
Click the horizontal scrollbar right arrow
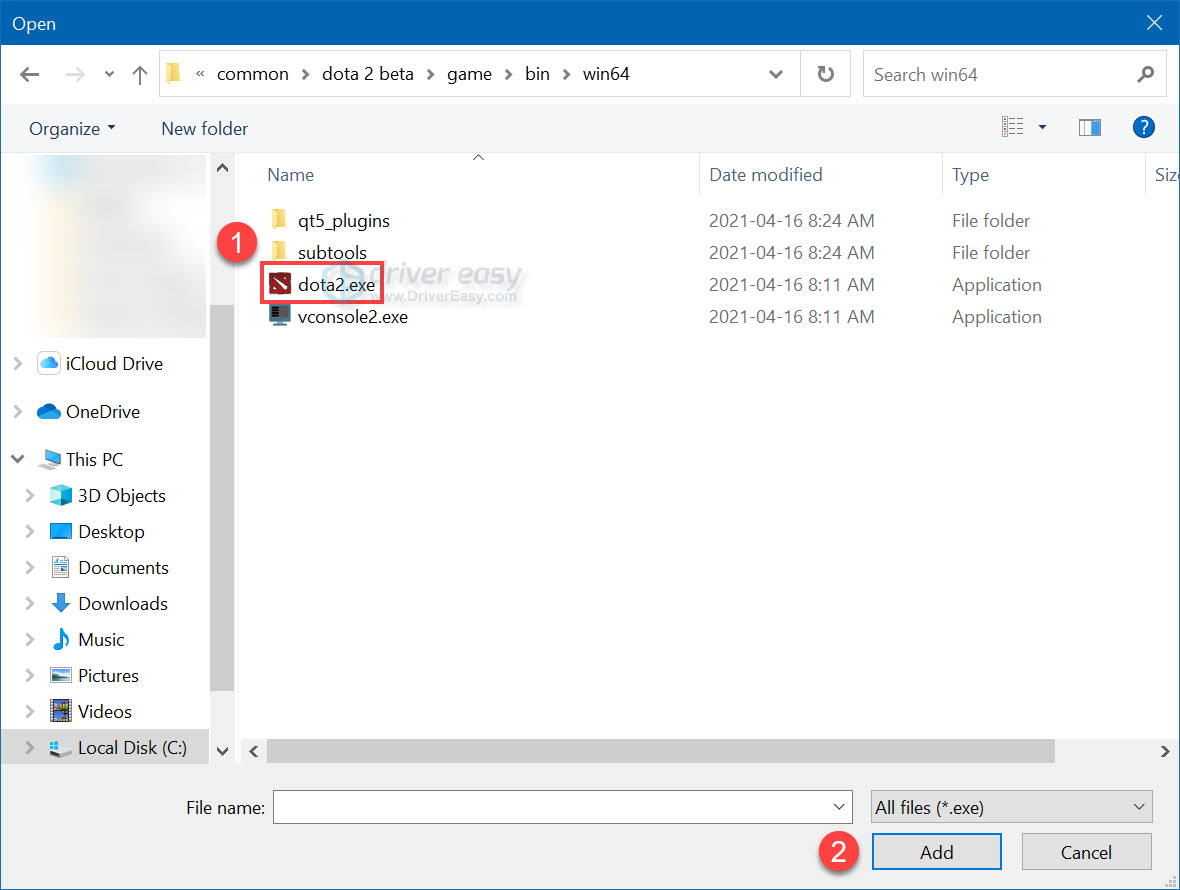(x=1164, y=751)
